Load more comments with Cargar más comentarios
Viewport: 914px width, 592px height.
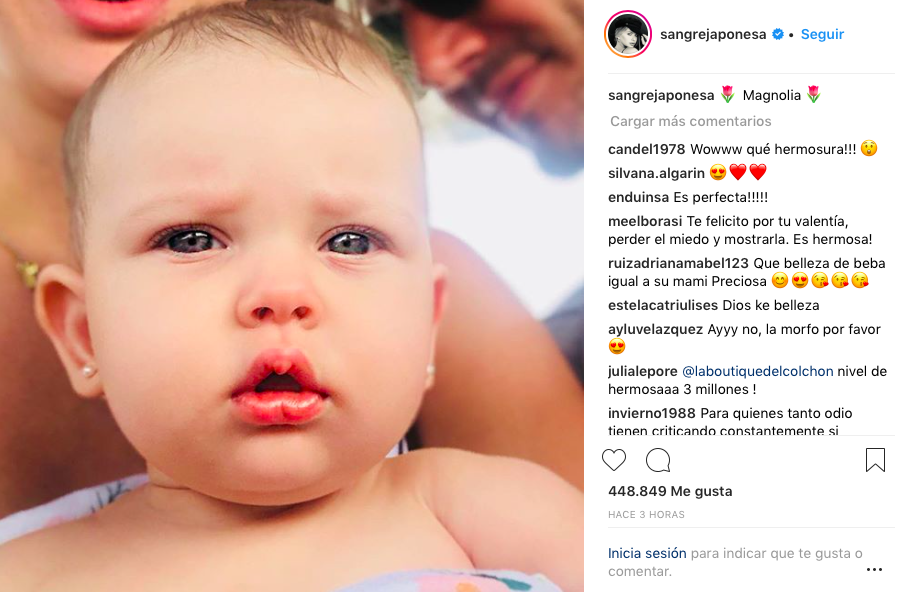691,121
